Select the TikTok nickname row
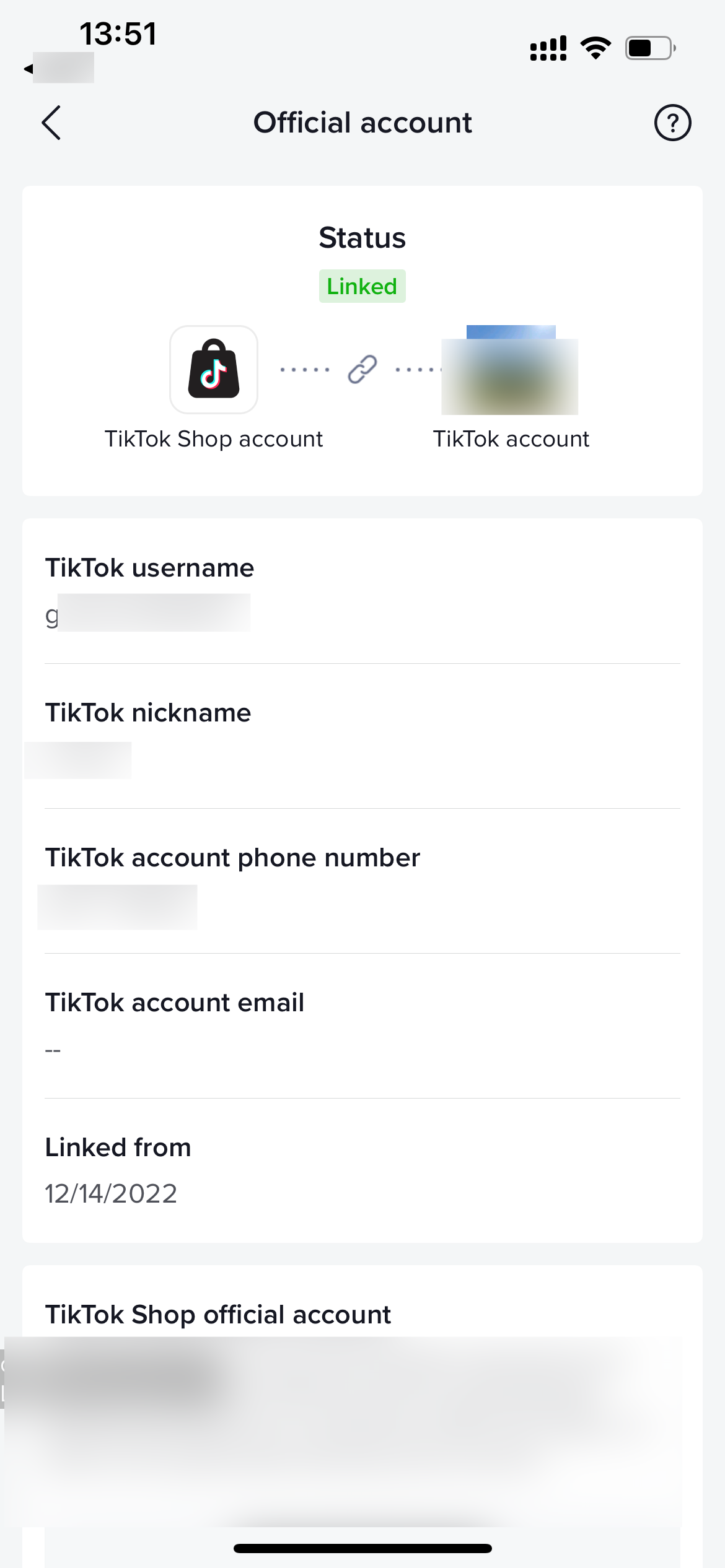 pos(362,736)
